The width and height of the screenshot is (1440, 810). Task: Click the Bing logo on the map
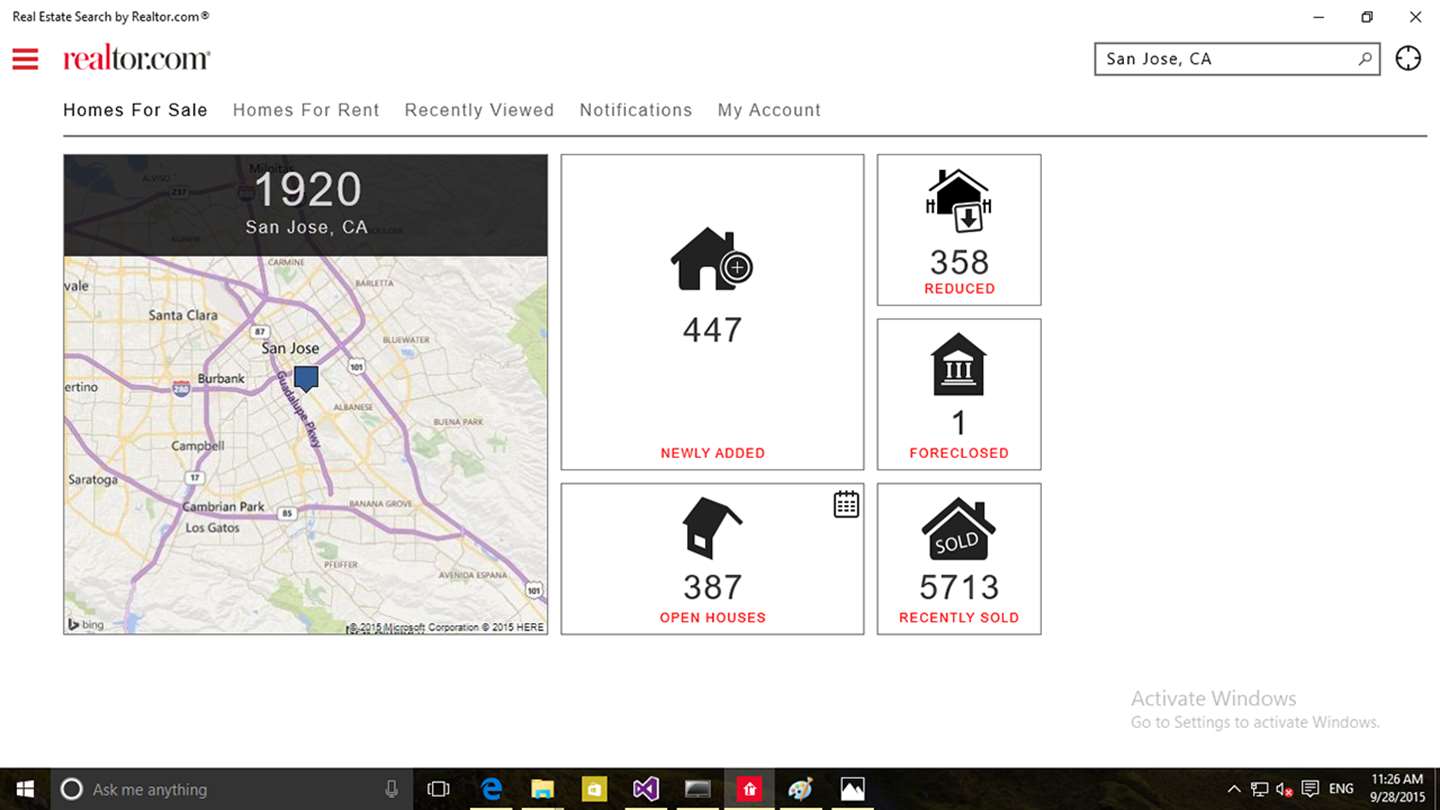click(x=86, y=625)
